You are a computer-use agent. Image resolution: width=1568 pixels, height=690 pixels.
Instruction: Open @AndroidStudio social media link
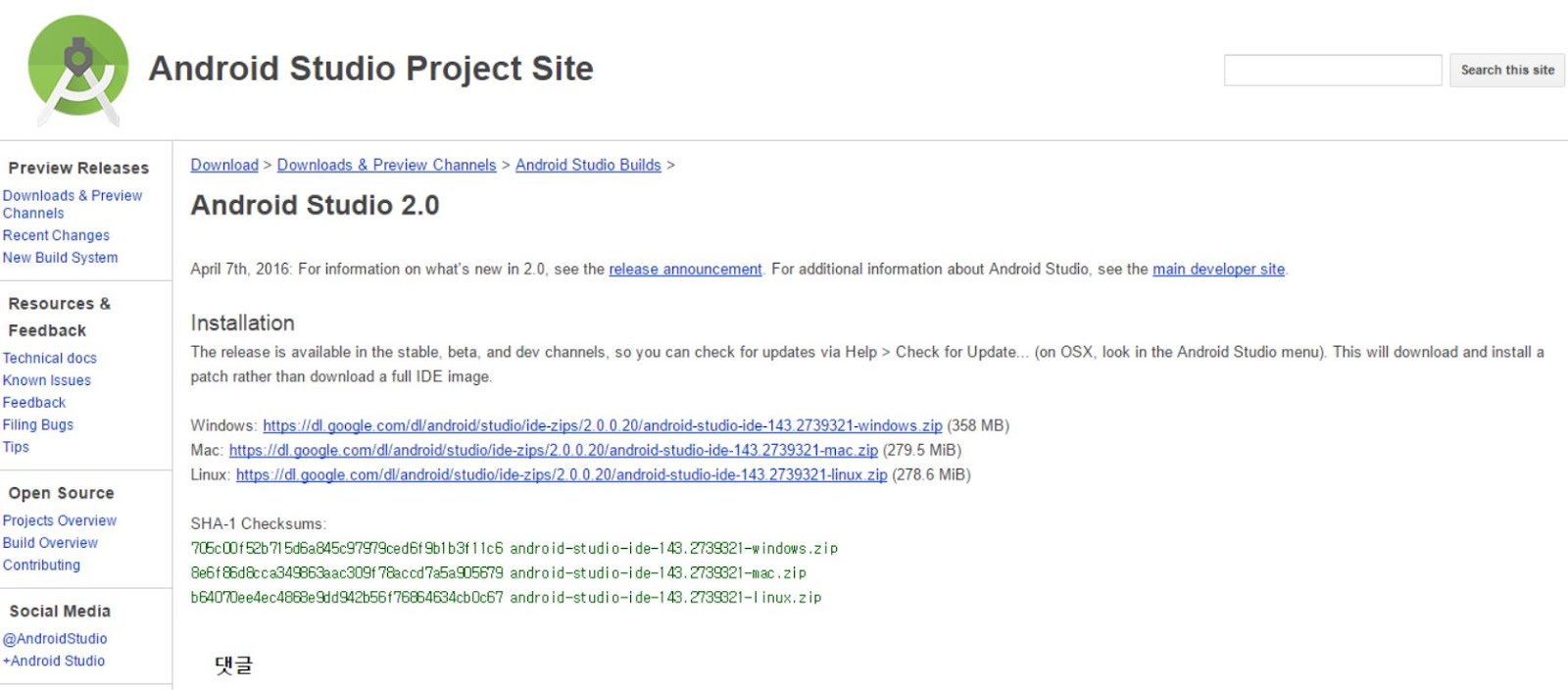(55, 639)
